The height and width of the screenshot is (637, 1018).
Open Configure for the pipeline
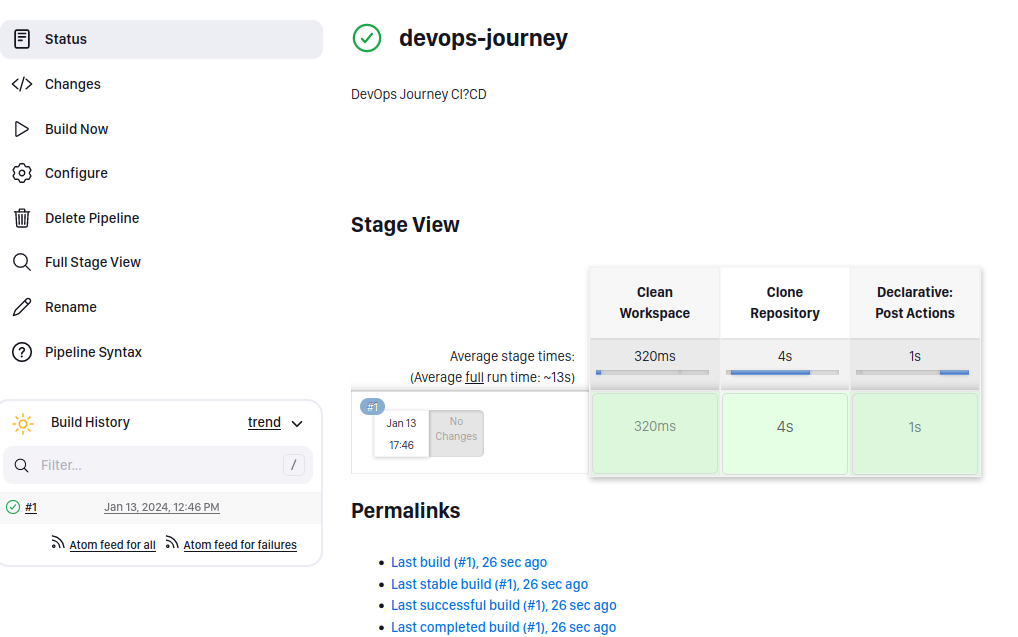click(76, 173)
